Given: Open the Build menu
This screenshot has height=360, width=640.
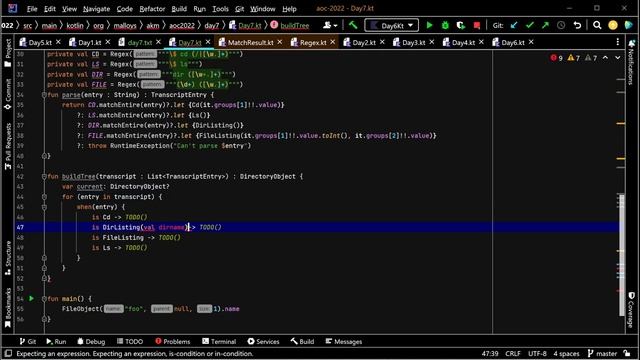Looking at the screenshot, I should [x=179, y=9].
